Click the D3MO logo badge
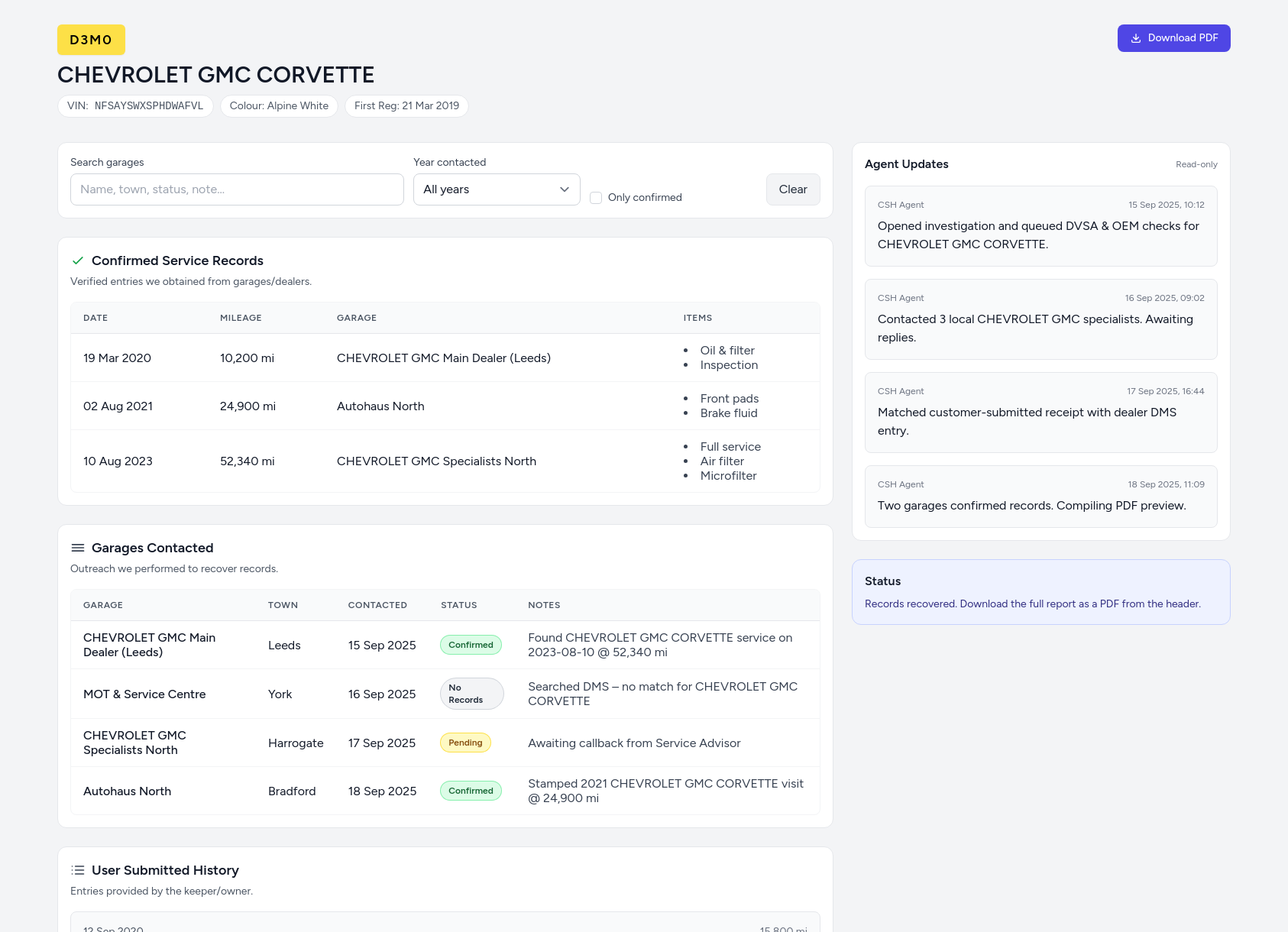 pyautogui.click(x=91, y=40)
